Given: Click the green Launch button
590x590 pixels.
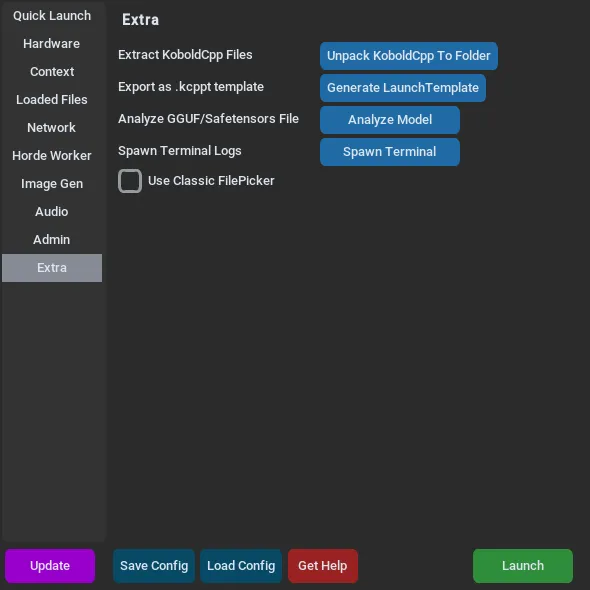Looking at the screenshot, I should (523, 566).
